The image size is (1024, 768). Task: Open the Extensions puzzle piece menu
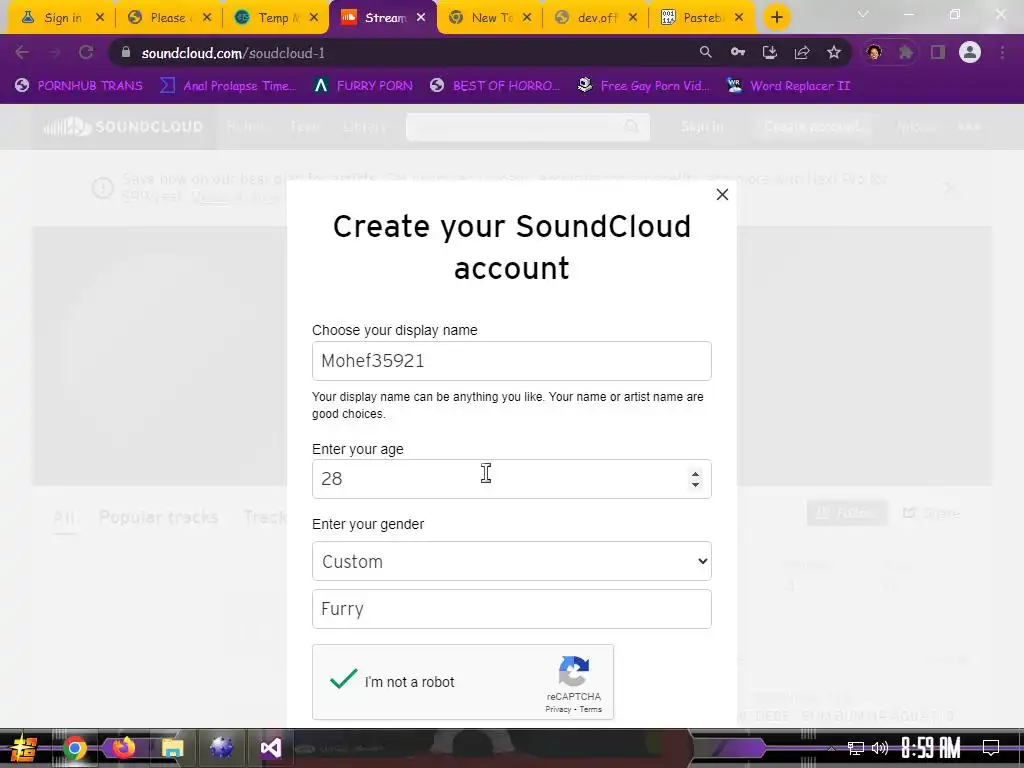click(906, 52)
